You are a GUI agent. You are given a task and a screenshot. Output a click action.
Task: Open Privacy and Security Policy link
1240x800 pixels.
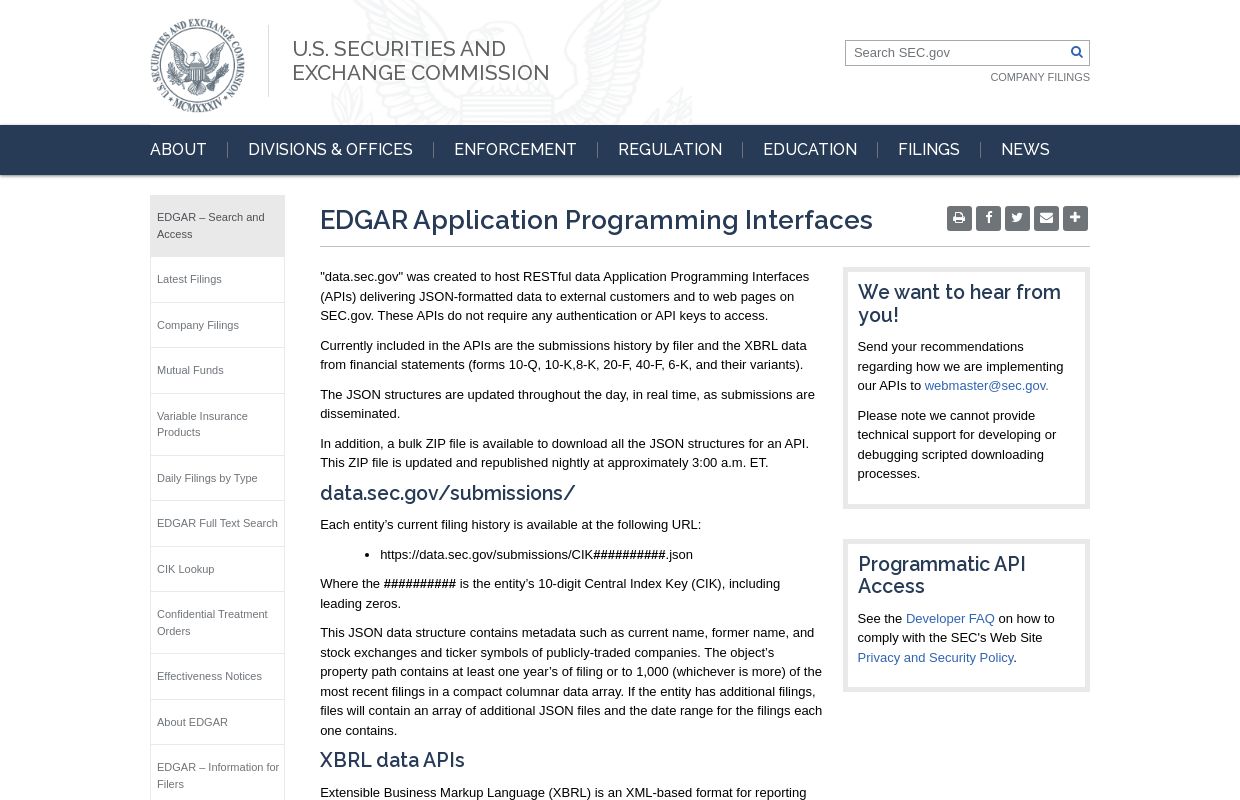935,658
